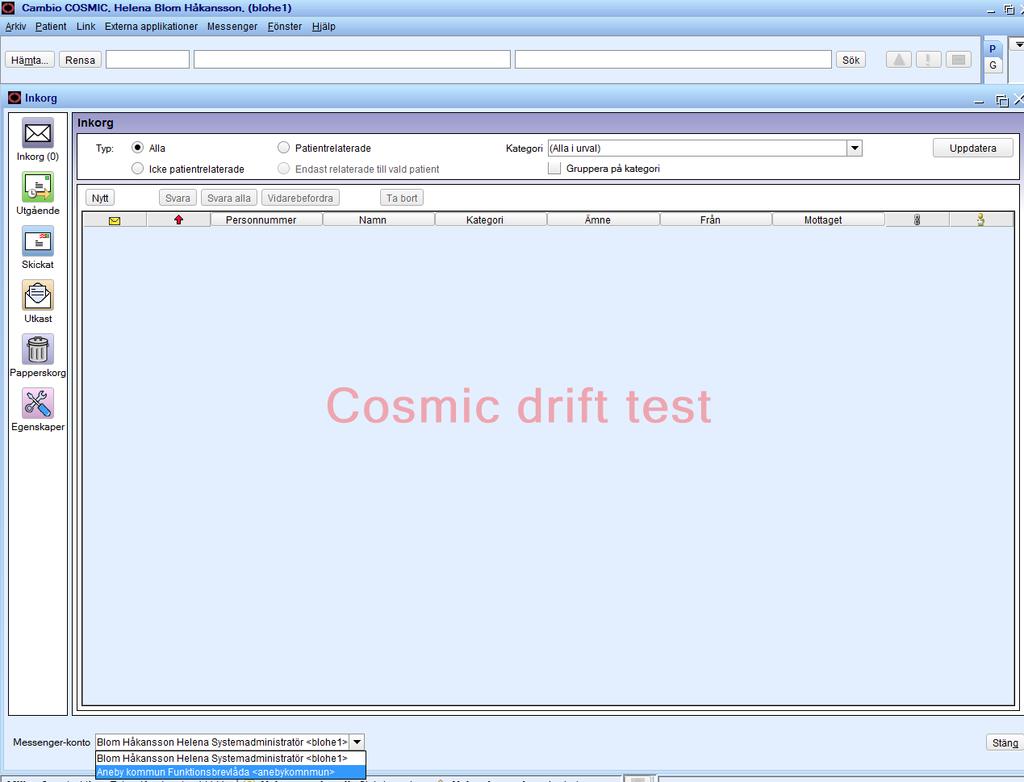Click the Rensa button
The image size is (1024, 782).
point(80,59)
